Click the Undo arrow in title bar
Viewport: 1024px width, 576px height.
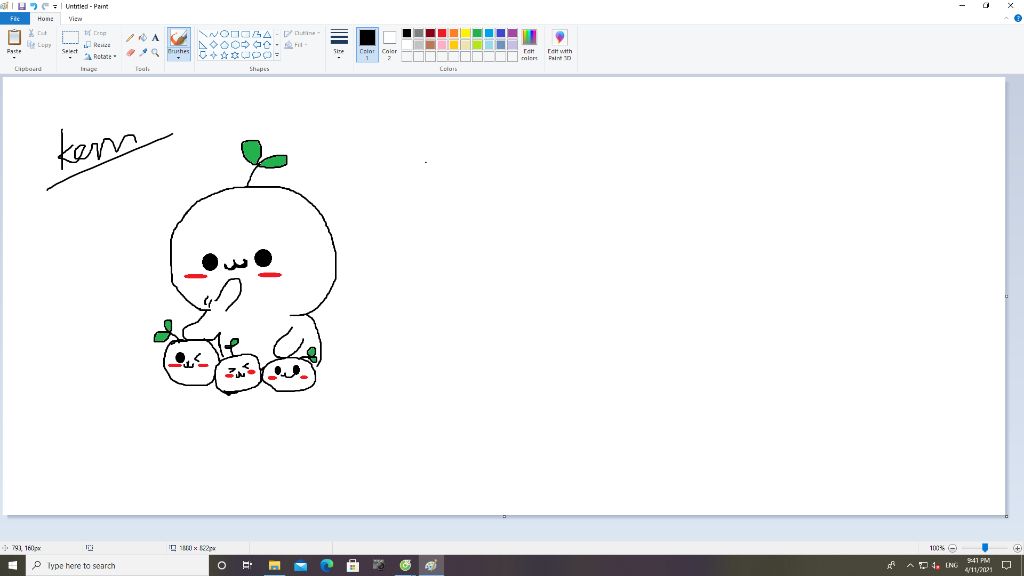point(33,6)
